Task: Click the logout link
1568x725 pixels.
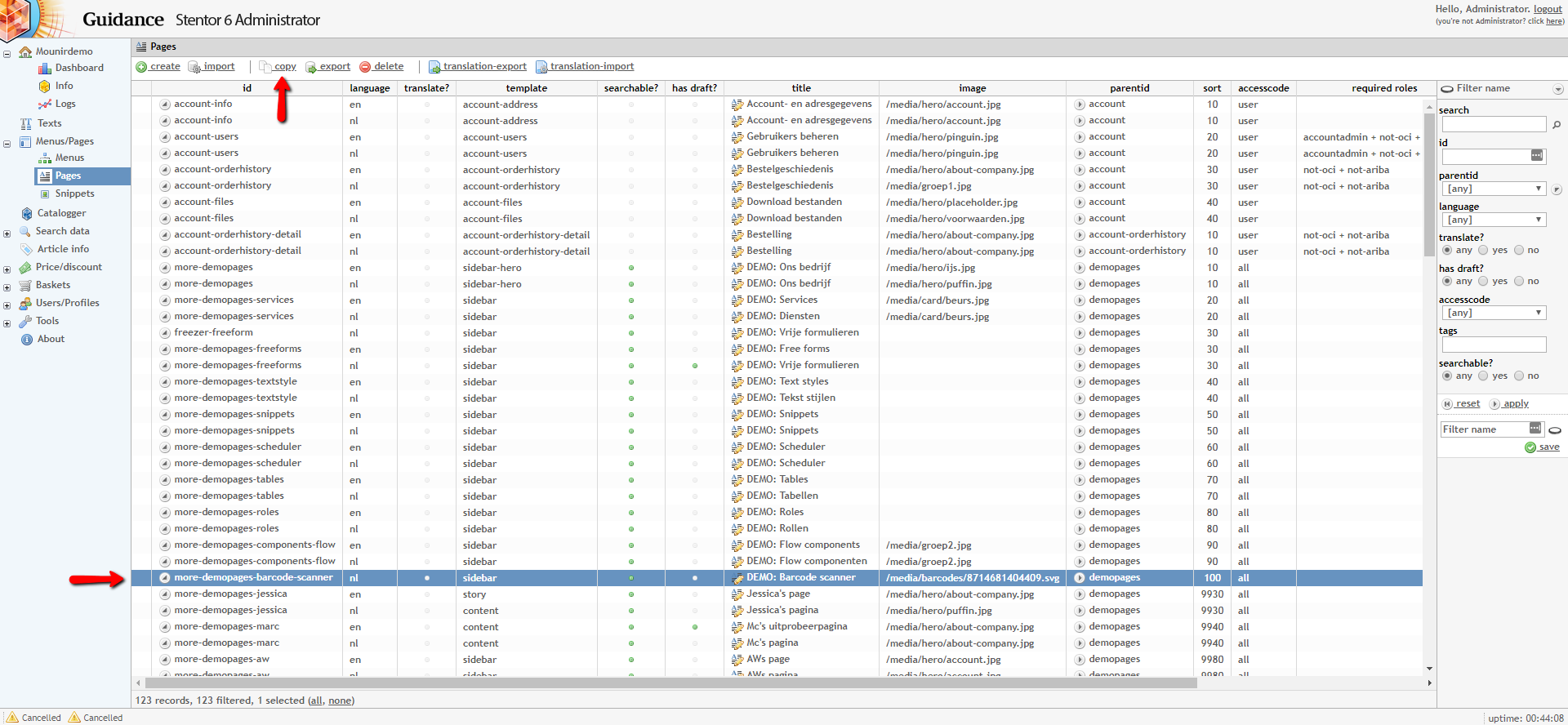Action: [x=1548, y=9]
